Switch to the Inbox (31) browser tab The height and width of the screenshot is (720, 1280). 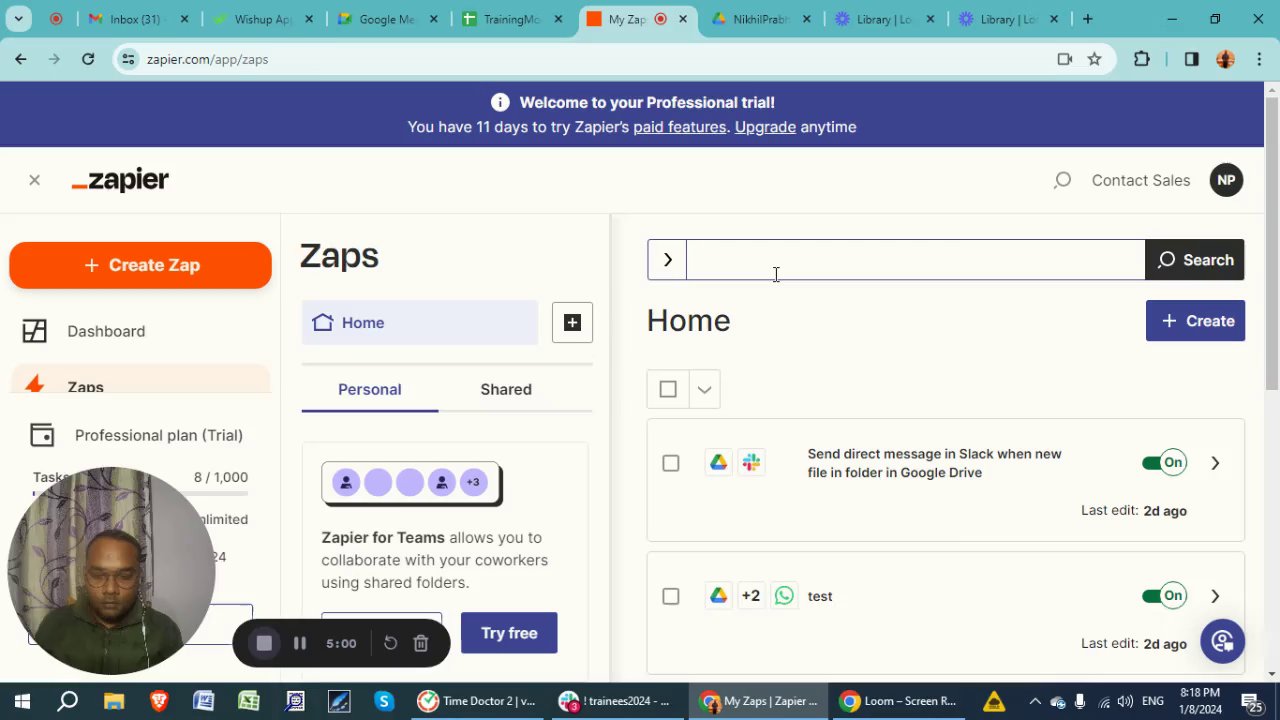point(137,19)
